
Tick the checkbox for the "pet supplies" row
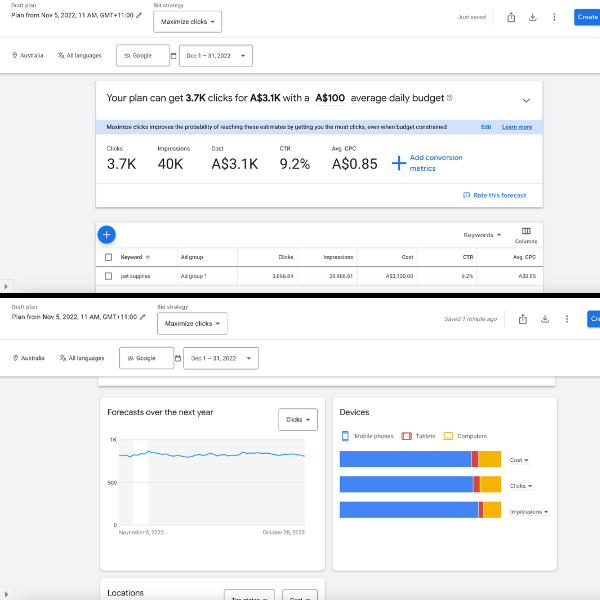108,276
